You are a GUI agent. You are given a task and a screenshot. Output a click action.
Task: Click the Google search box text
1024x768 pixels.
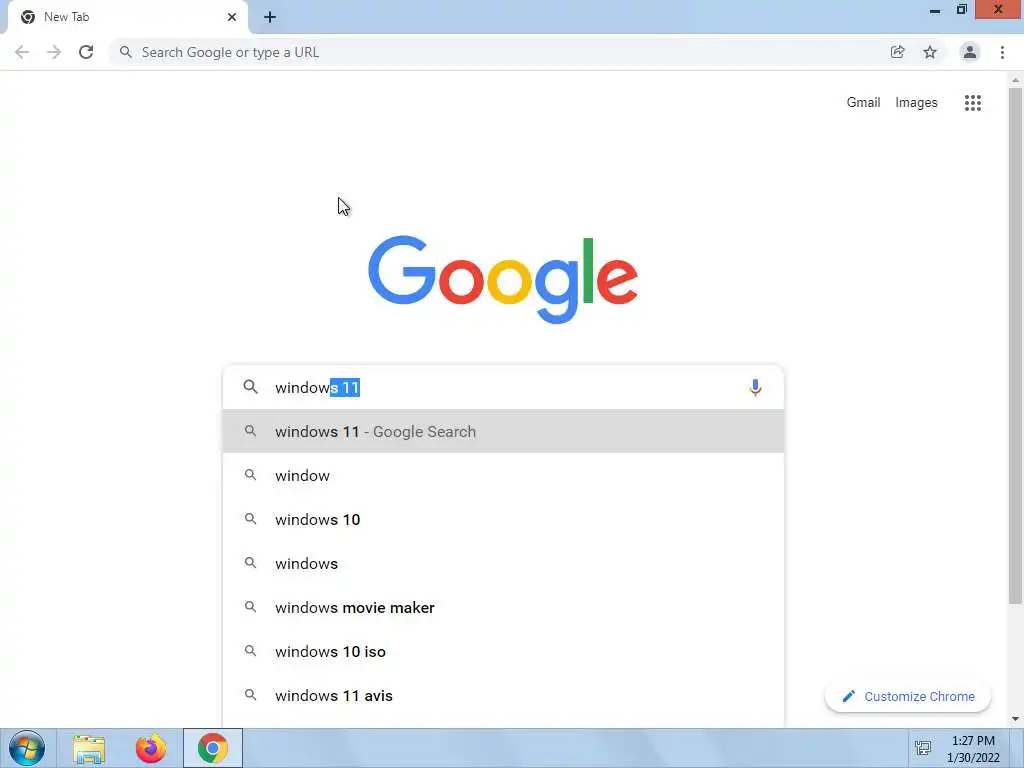[x=317, y=387]
